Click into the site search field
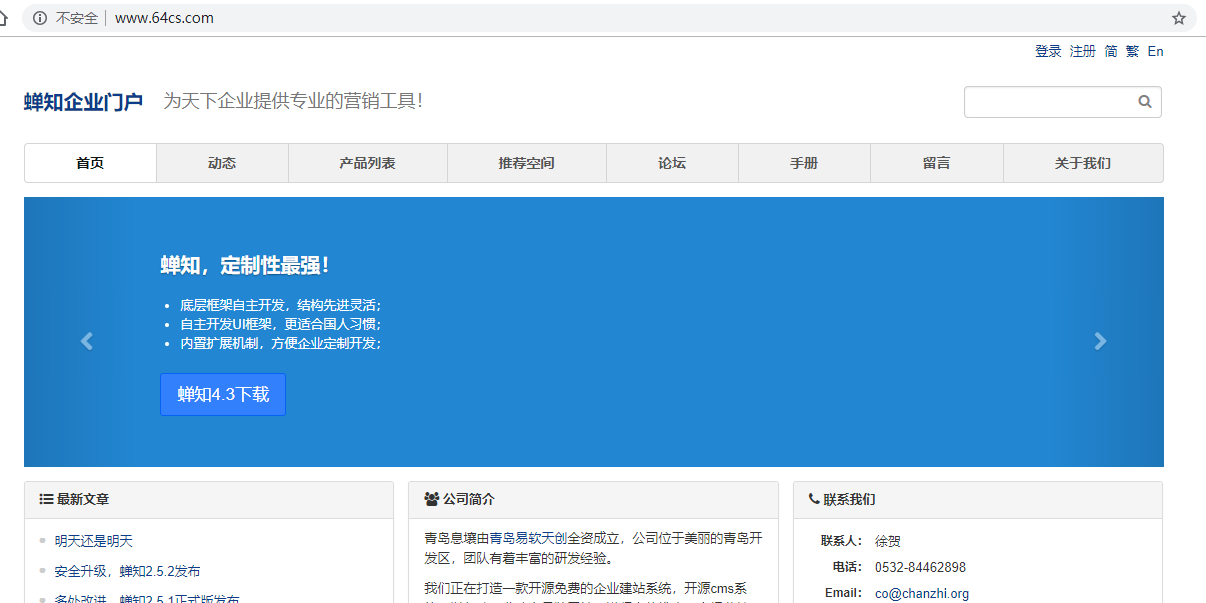Viewport: 1206px width, 603px height. pyautogui.click(x=1048, y=102)
